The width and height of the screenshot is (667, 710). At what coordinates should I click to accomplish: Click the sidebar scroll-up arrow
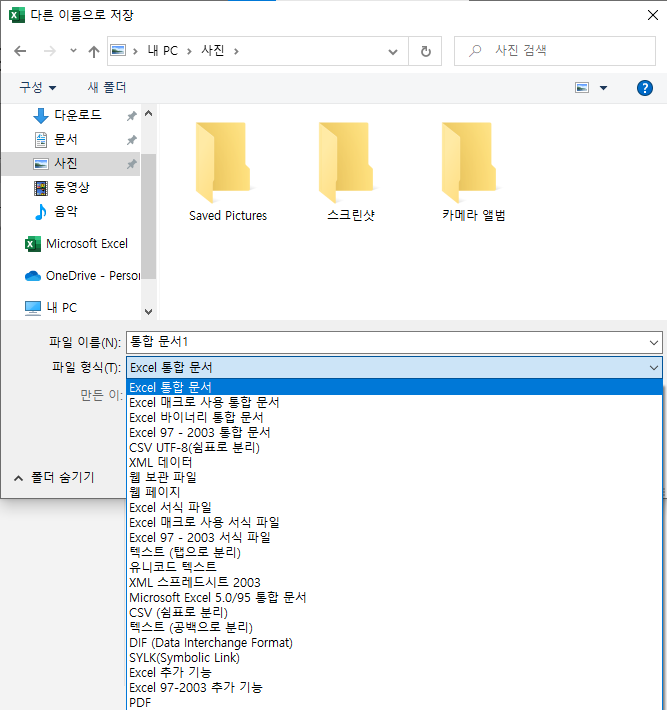pyautogui.click(x=149, y=113)
